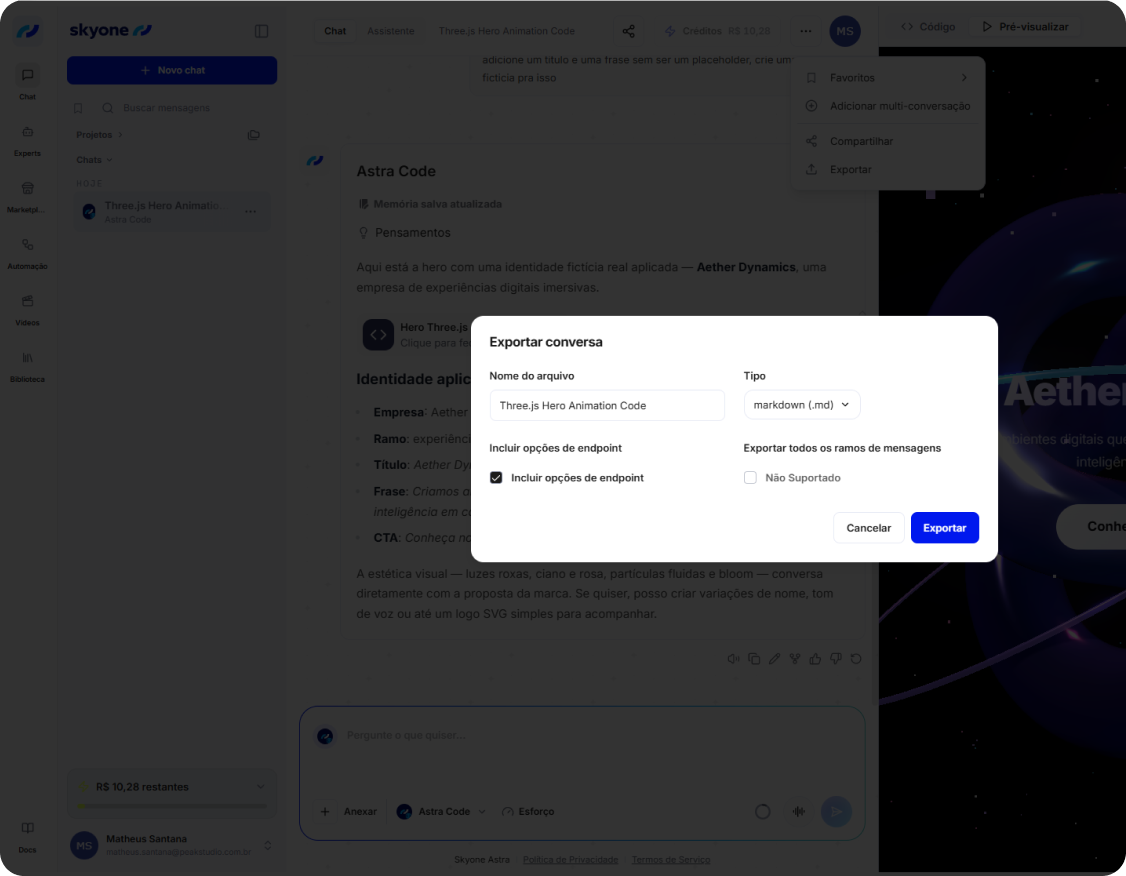Viewport: 1126px width, 876px height.
Task: Open the Política de Privacidade link
Action: tap(570, 859)
